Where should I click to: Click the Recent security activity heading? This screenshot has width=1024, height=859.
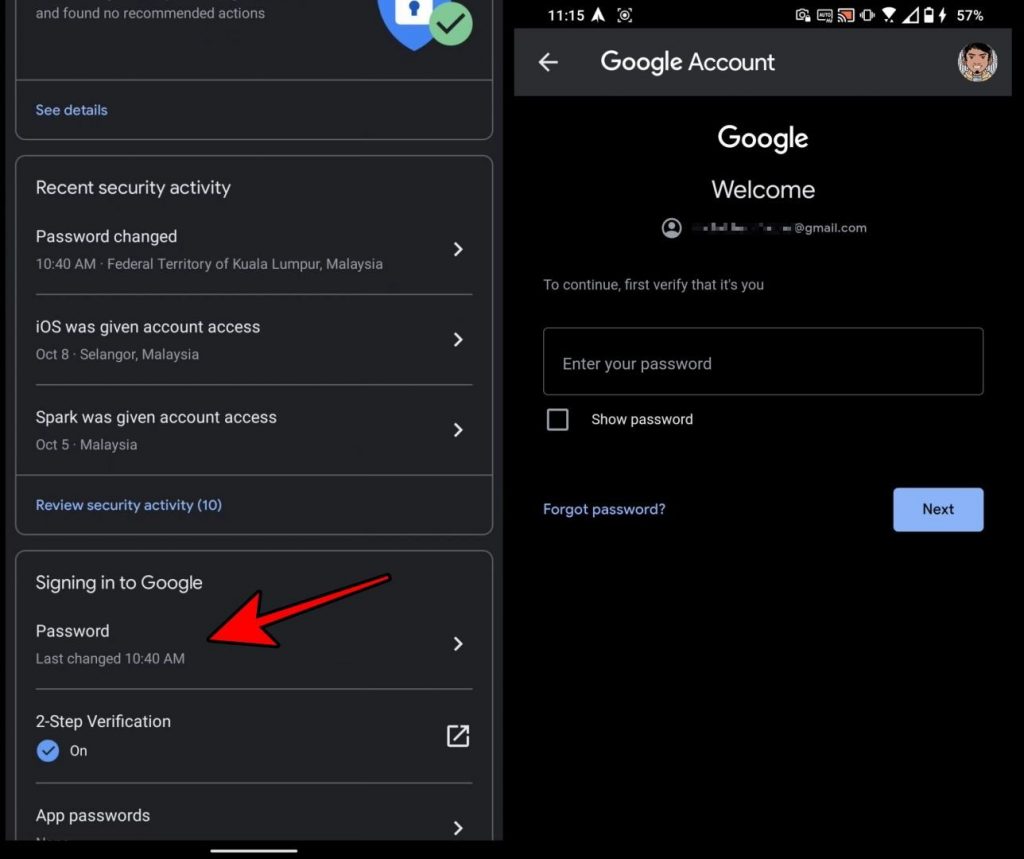click(x=133, y=187)
